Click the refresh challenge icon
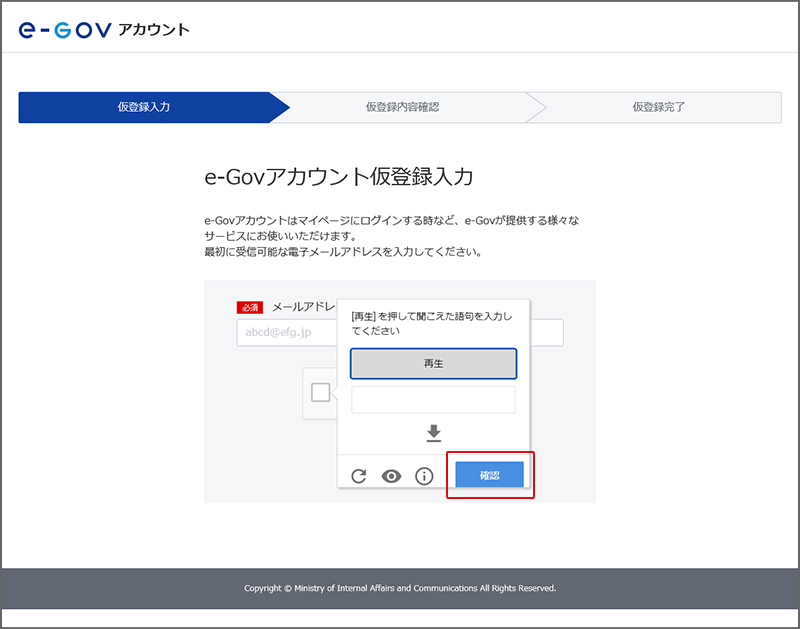 [359, 476]
